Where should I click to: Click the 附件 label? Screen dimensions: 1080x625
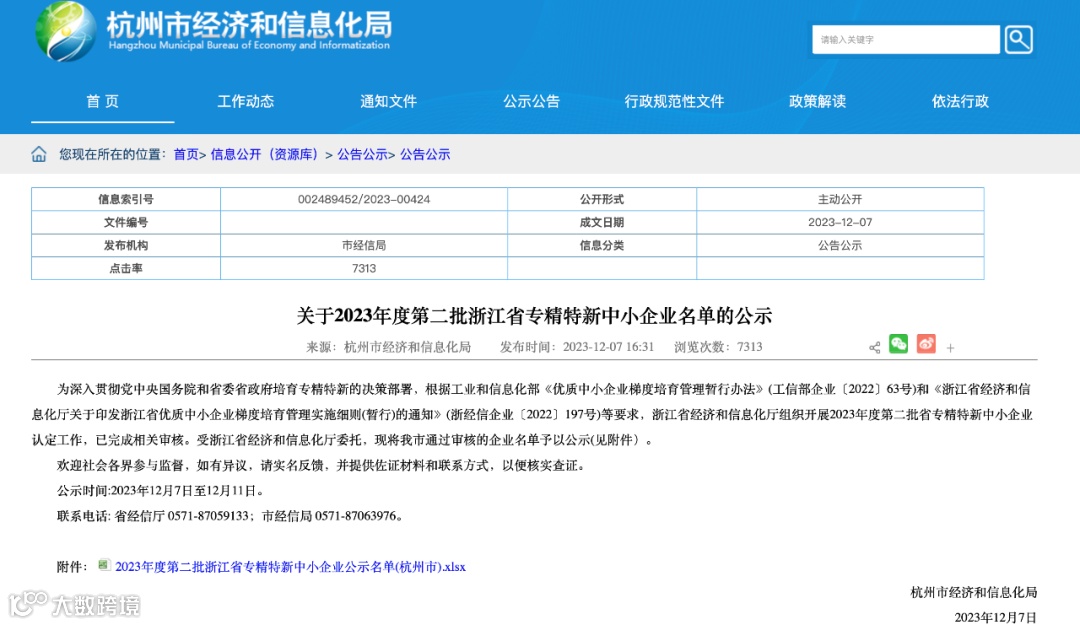(x=72, y=566)
